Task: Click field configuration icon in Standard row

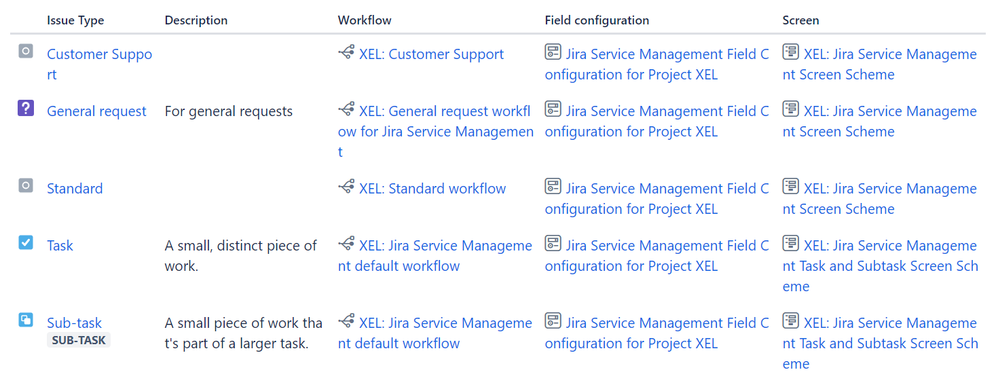Action: [x=552, y=187]
